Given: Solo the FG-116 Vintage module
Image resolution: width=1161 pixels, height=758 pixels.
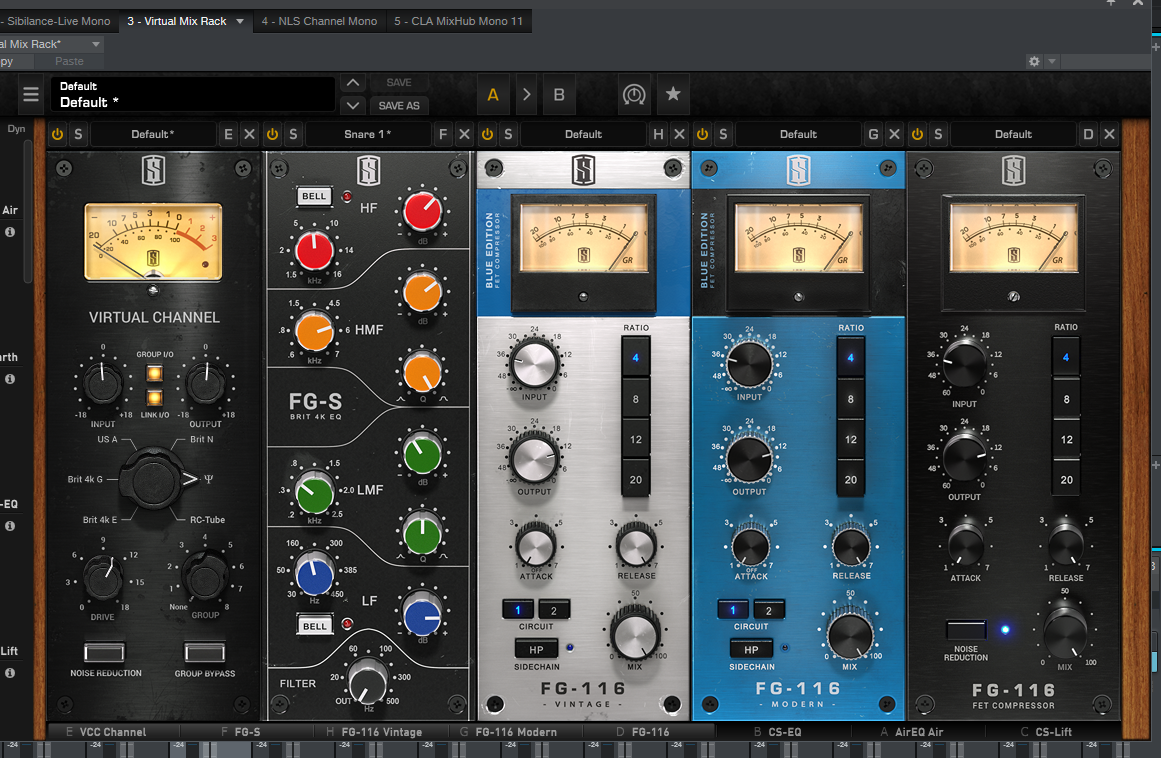Looking at the screenshot, I should 508,134.
